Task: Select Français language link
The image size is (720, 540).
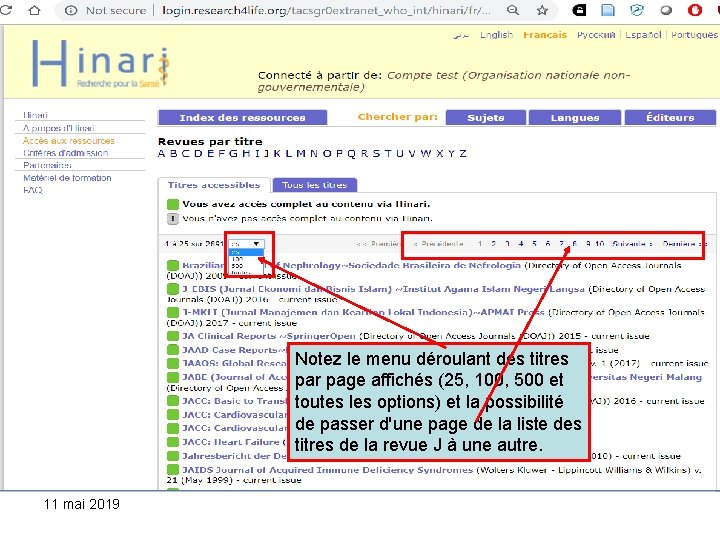Action: 545,35
